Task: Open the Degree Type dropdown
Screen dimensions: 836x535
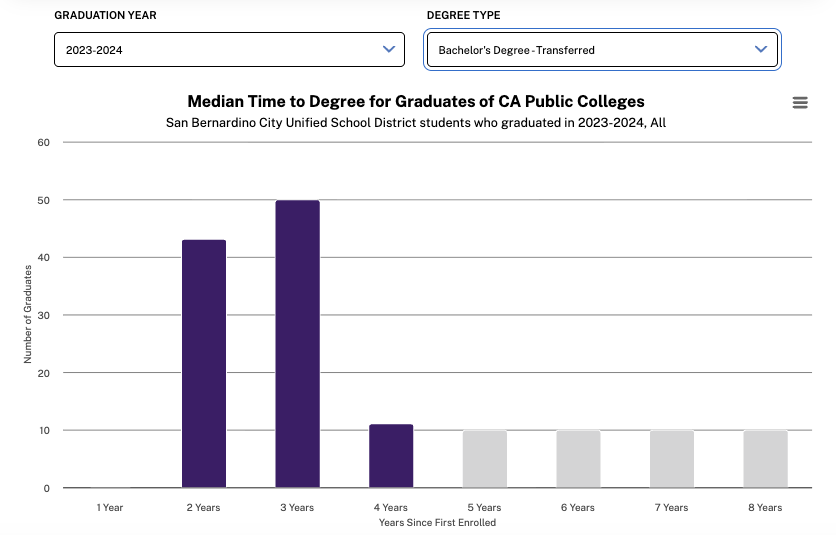Action: [602, 50]
